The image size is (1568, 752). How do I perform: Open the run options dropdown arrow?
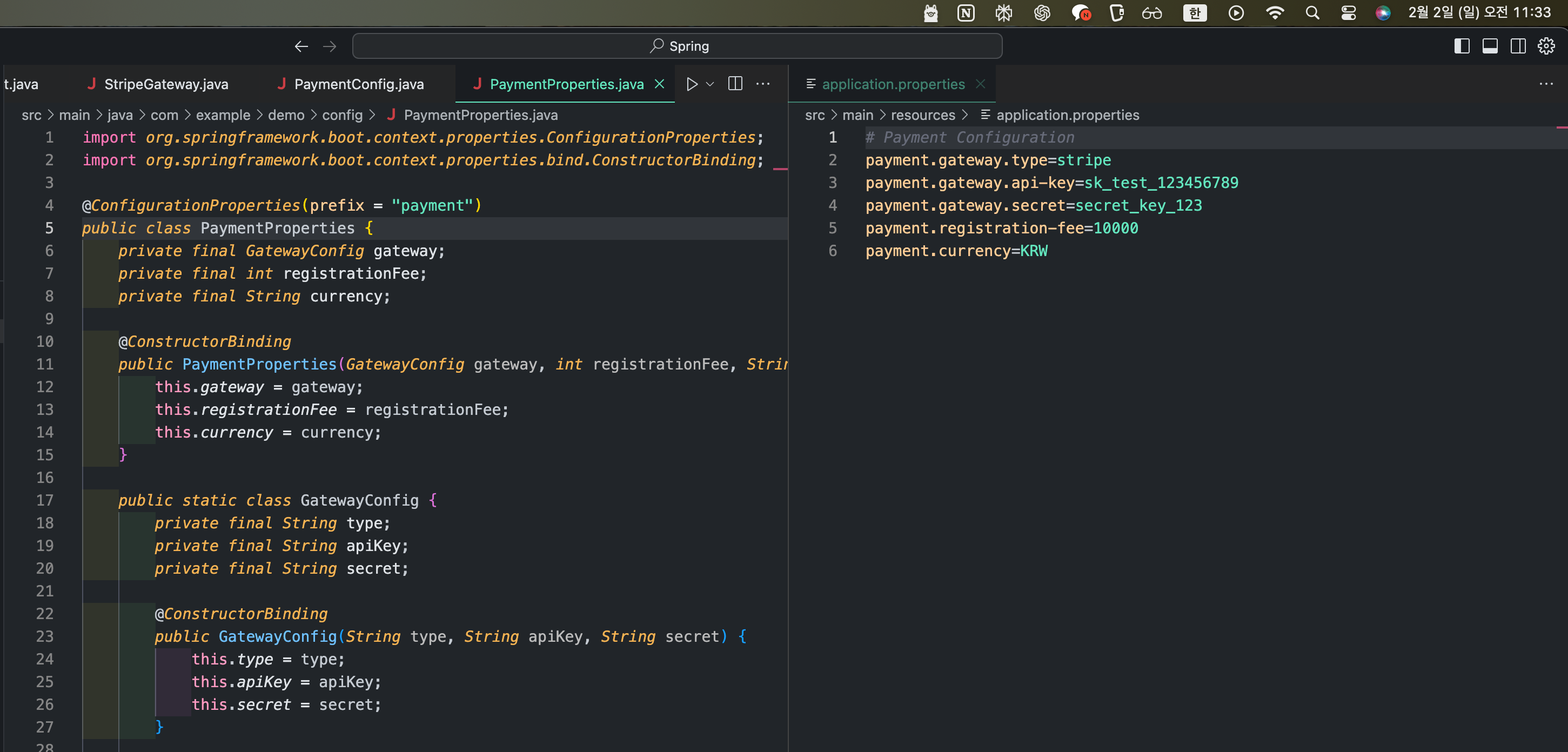pos(710,84)
